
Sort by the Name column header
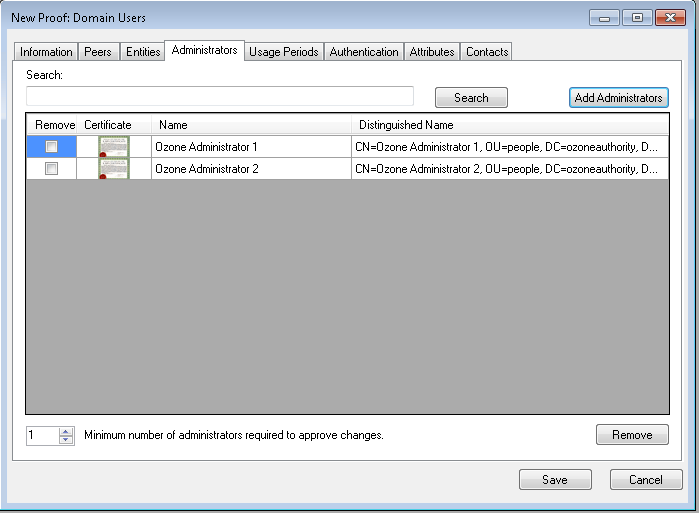coord(251,125)
